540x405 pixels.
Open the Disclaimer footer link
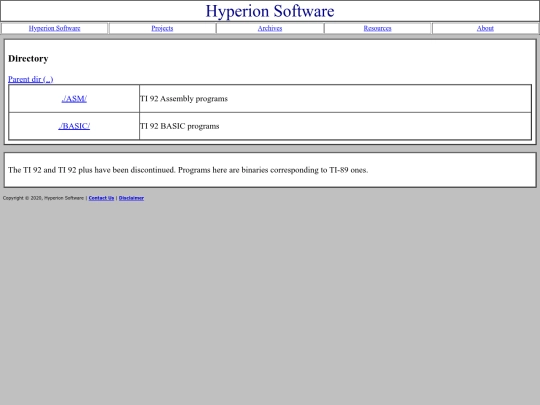pyautogui.click(x=131, y=198)
